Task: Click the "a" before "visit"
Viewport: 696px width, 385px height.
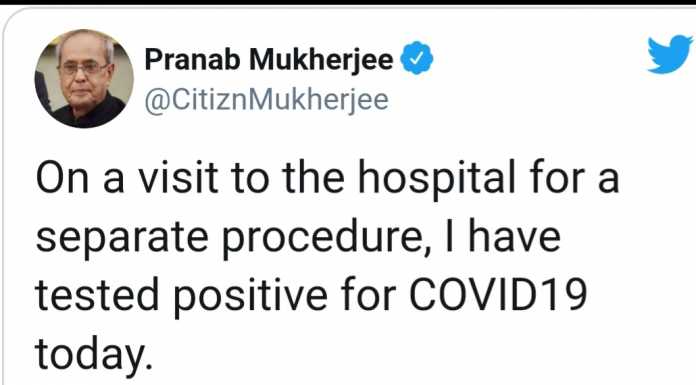Action: 114,182
